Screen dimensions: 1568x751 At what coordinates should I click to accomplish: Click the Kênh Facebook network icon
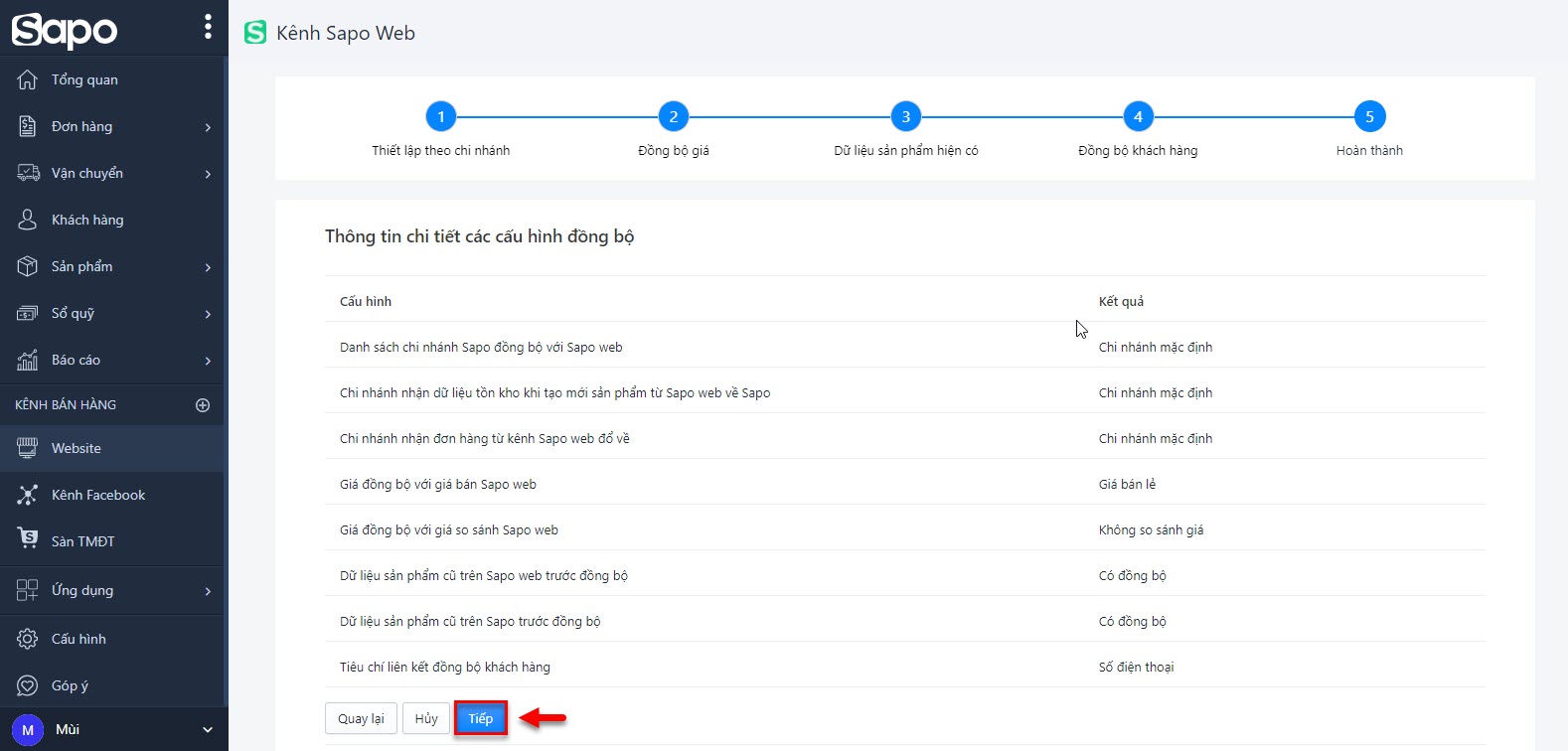tap(28, 495)
